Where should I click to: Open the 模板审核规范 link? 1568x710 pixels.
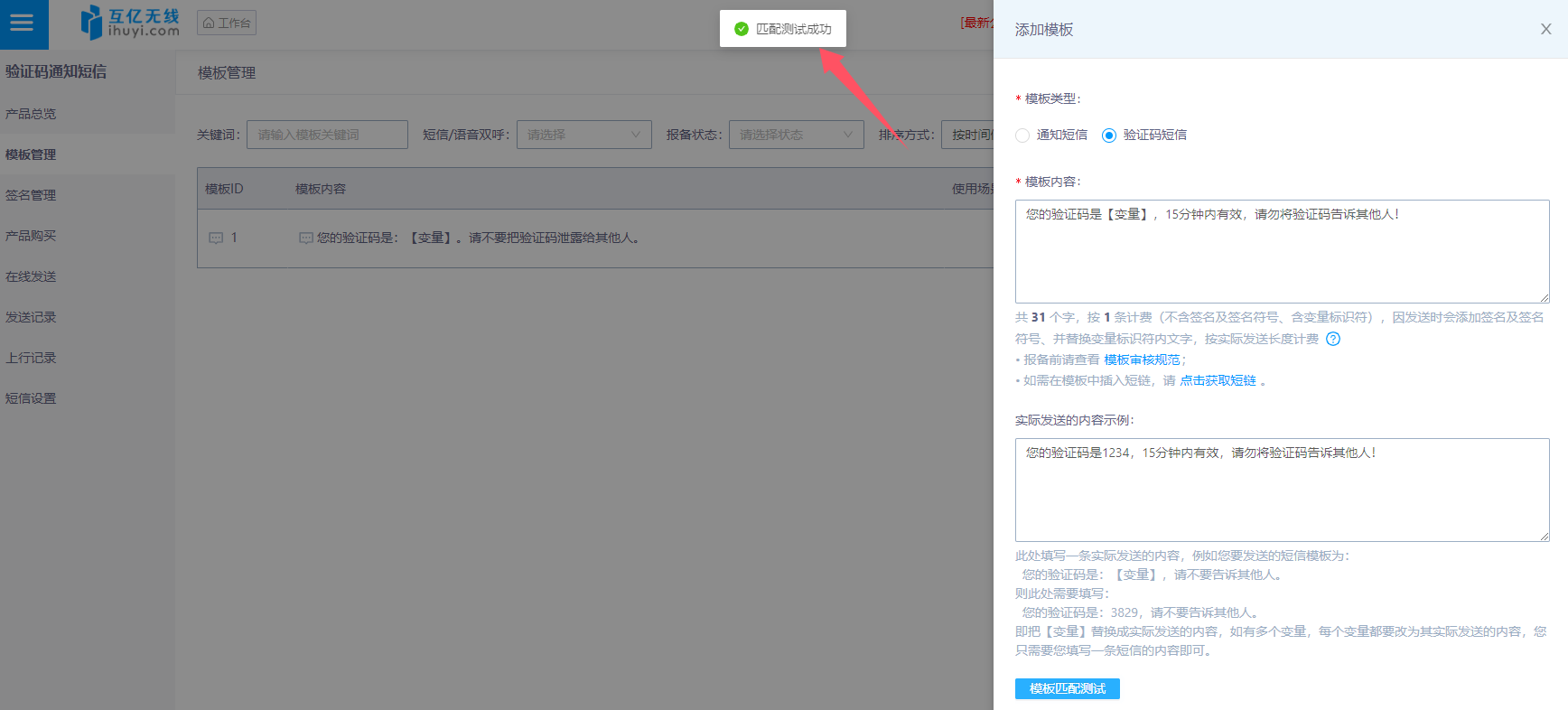(1142, 360)
